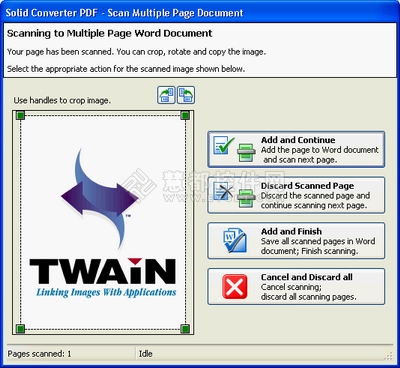400x368 pixels.
Task: Click the Pages scanned status panel
Action: click(71, 354)
